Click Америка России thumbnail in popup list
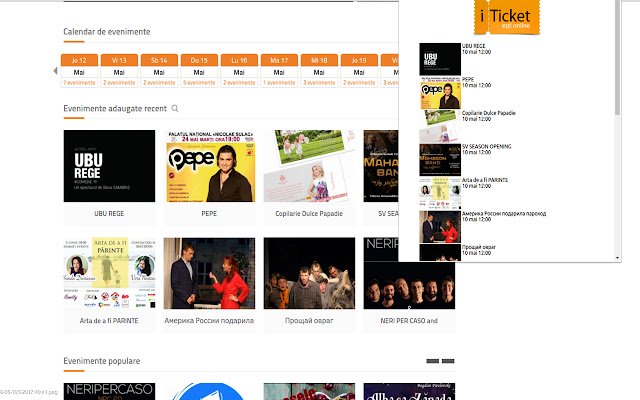Image resolution: width=640 pixels, height=400 pixels. click(440, 227)
